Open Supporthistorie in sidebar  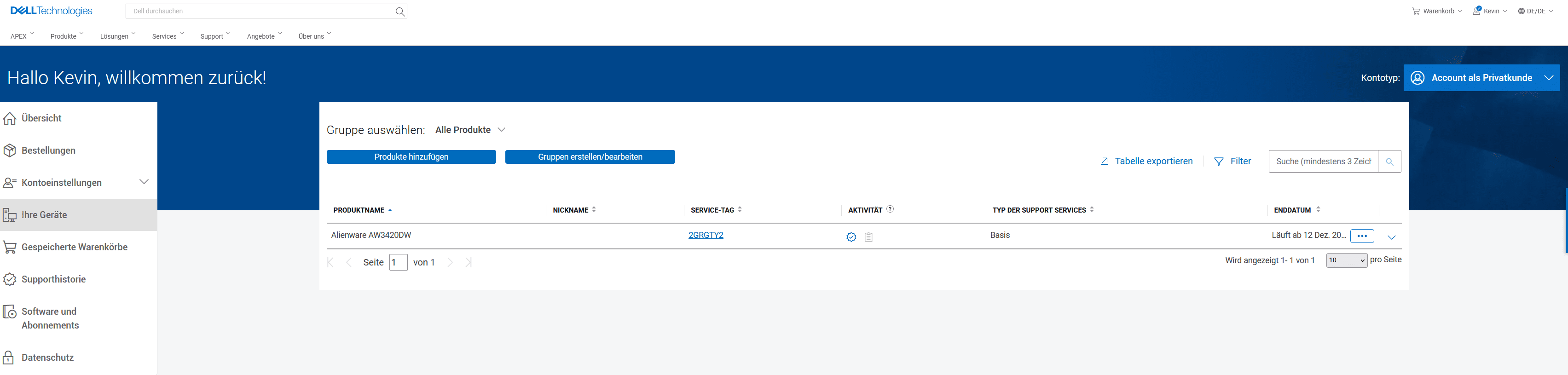click(x=53, y=279)
